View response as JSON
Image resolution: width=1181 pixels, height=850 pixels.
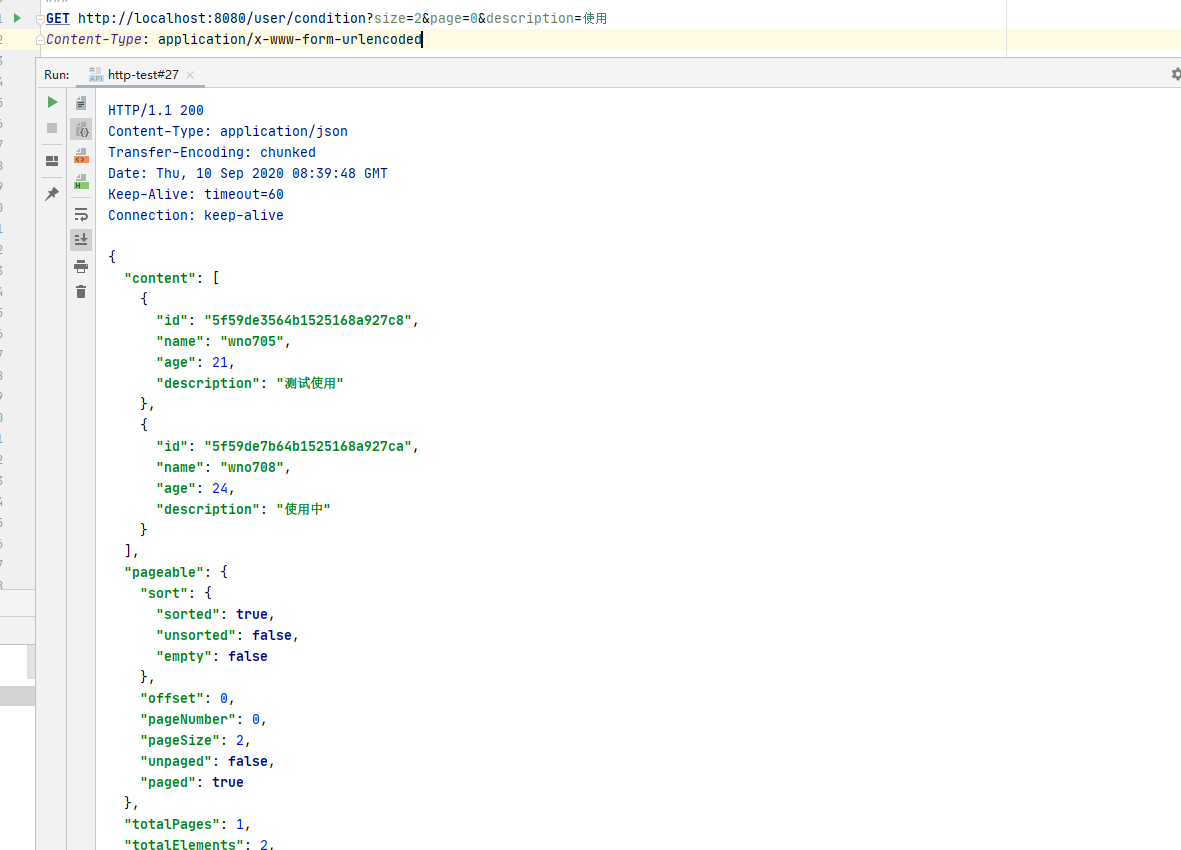pos(81,129)
